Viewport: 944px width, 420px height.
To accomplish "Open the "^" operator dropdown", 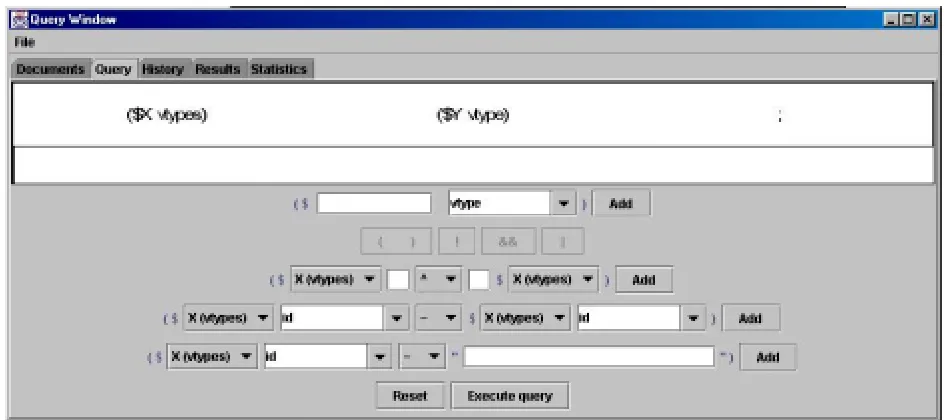I will pyautogui.click(x=438, y=280).
